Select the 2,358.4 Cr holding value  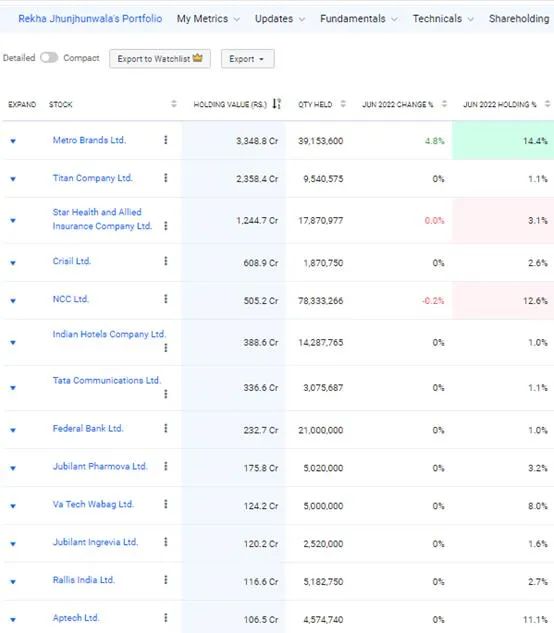[x=257, y=179]
